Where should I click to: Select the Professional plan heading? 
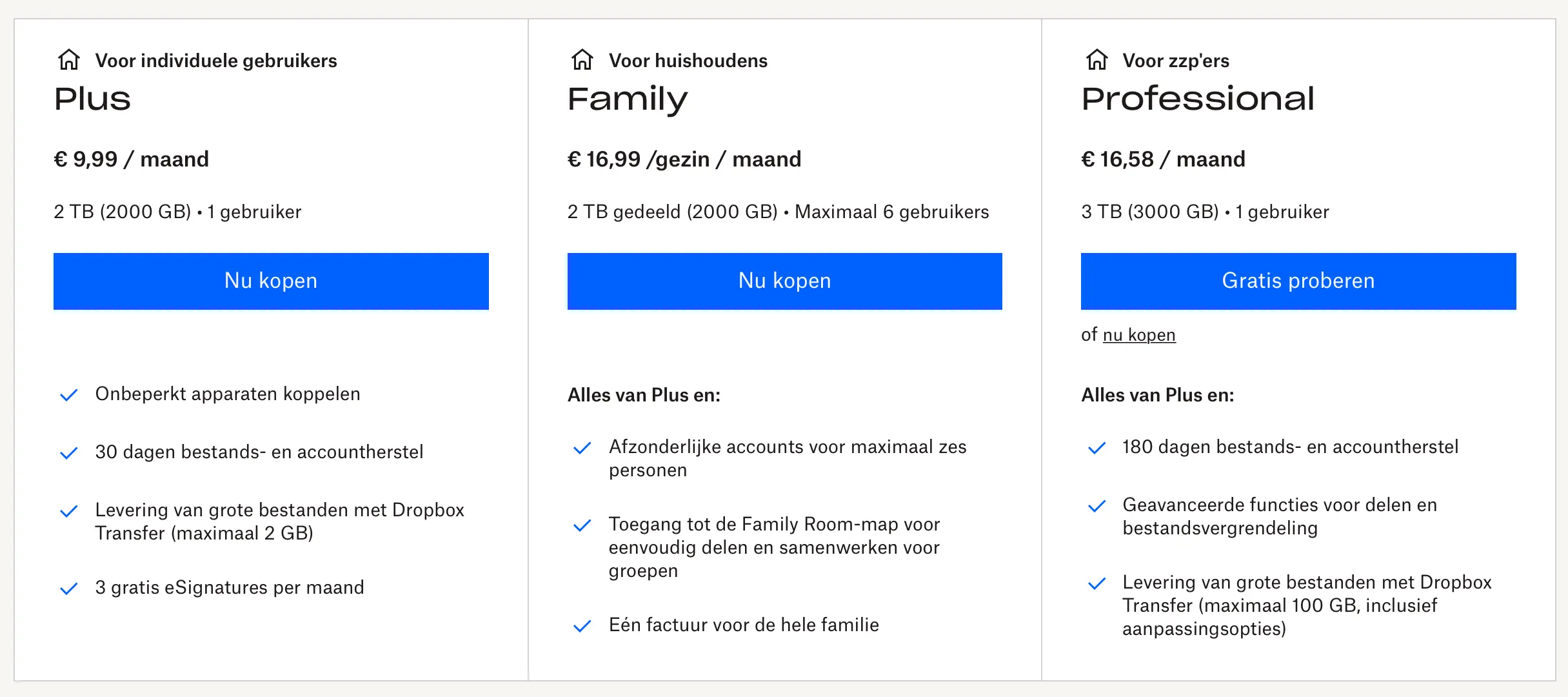(1198, 99)
